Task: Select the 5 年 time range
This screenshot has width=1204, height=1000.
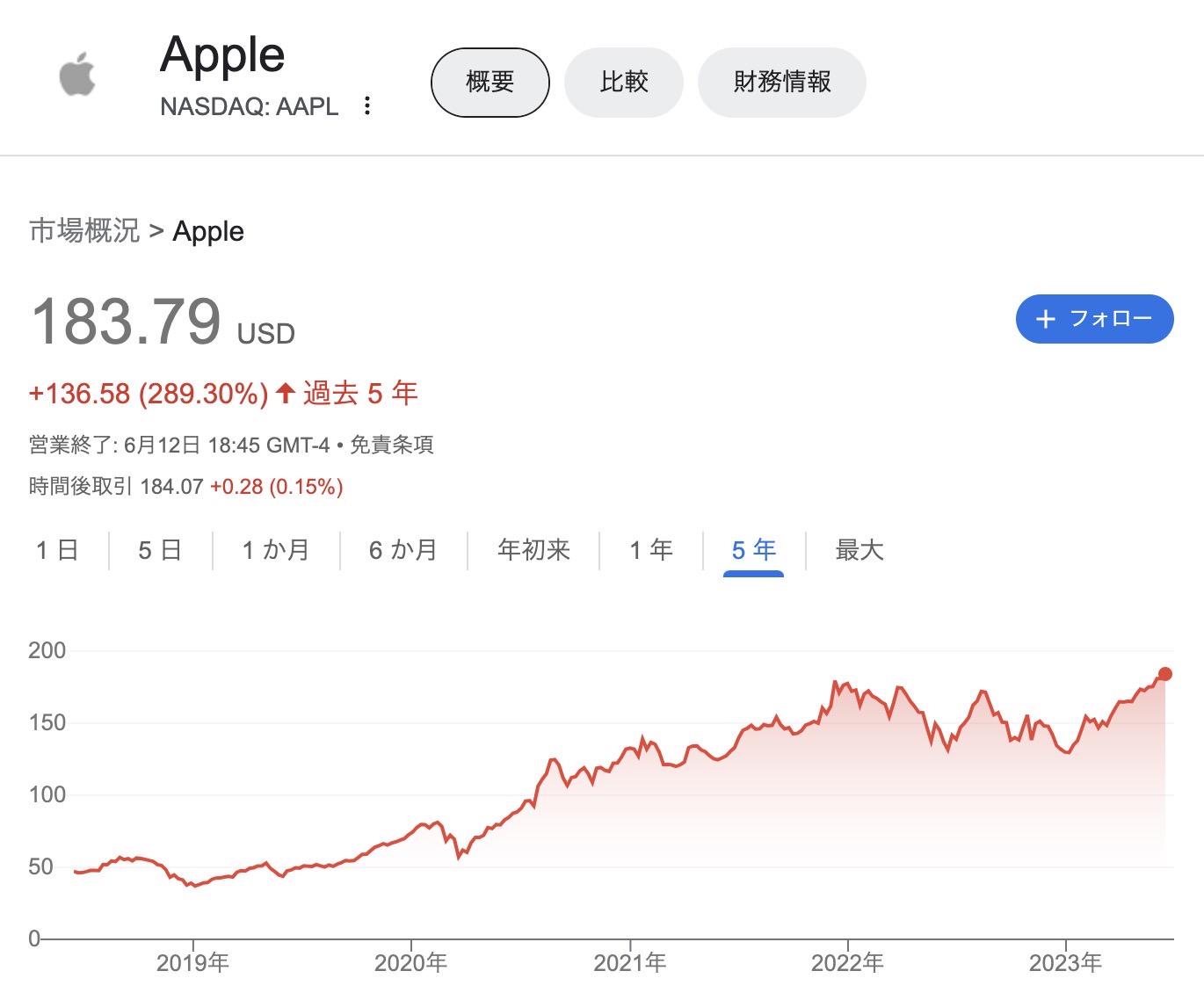Action: tap(754, 551)
